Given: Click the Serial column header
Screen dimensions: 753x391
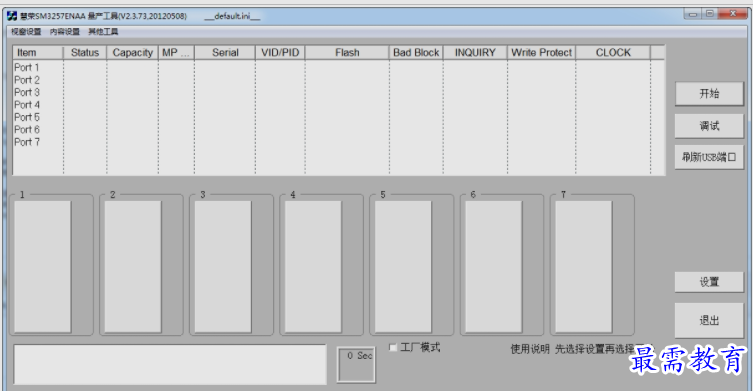Looking at the screenshot, I should [x=225, y=52].
